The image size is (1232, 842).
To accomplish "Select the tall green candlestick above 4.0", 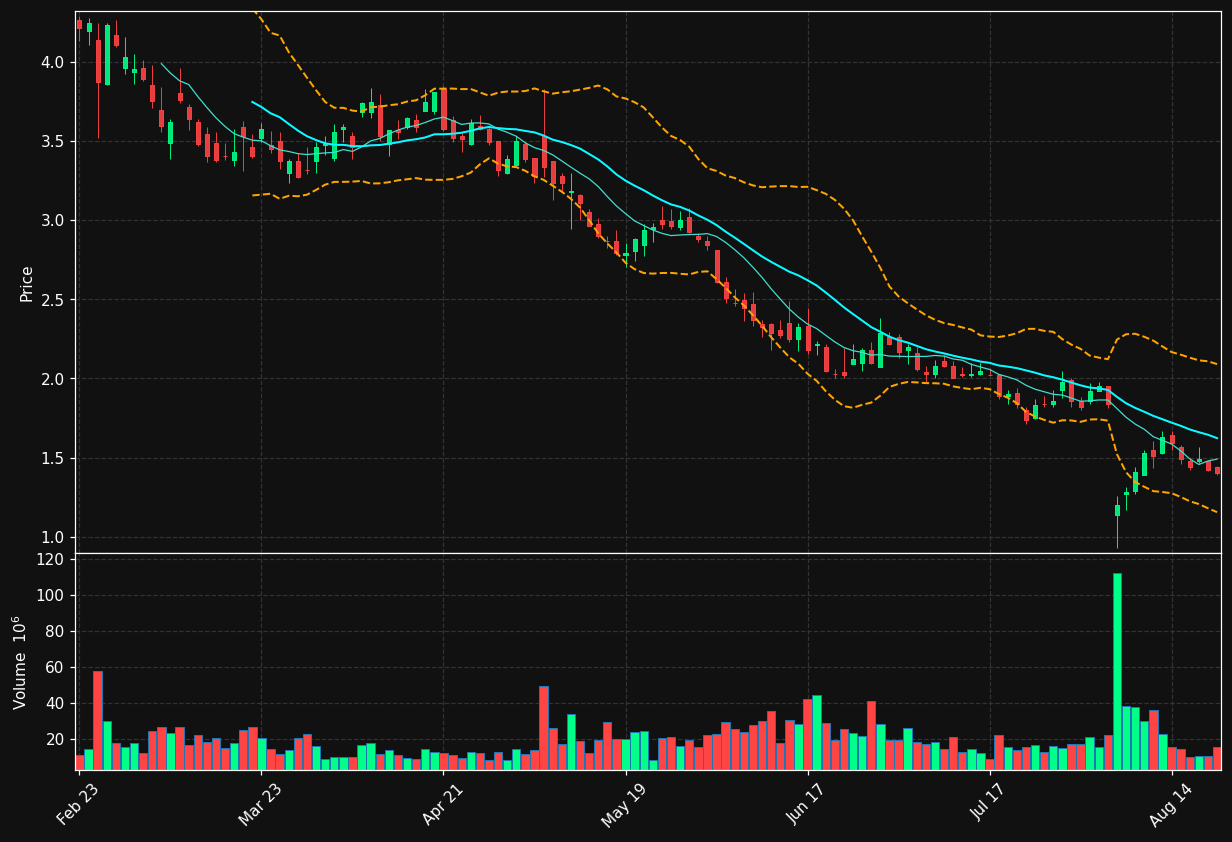I will coord(107,55).
